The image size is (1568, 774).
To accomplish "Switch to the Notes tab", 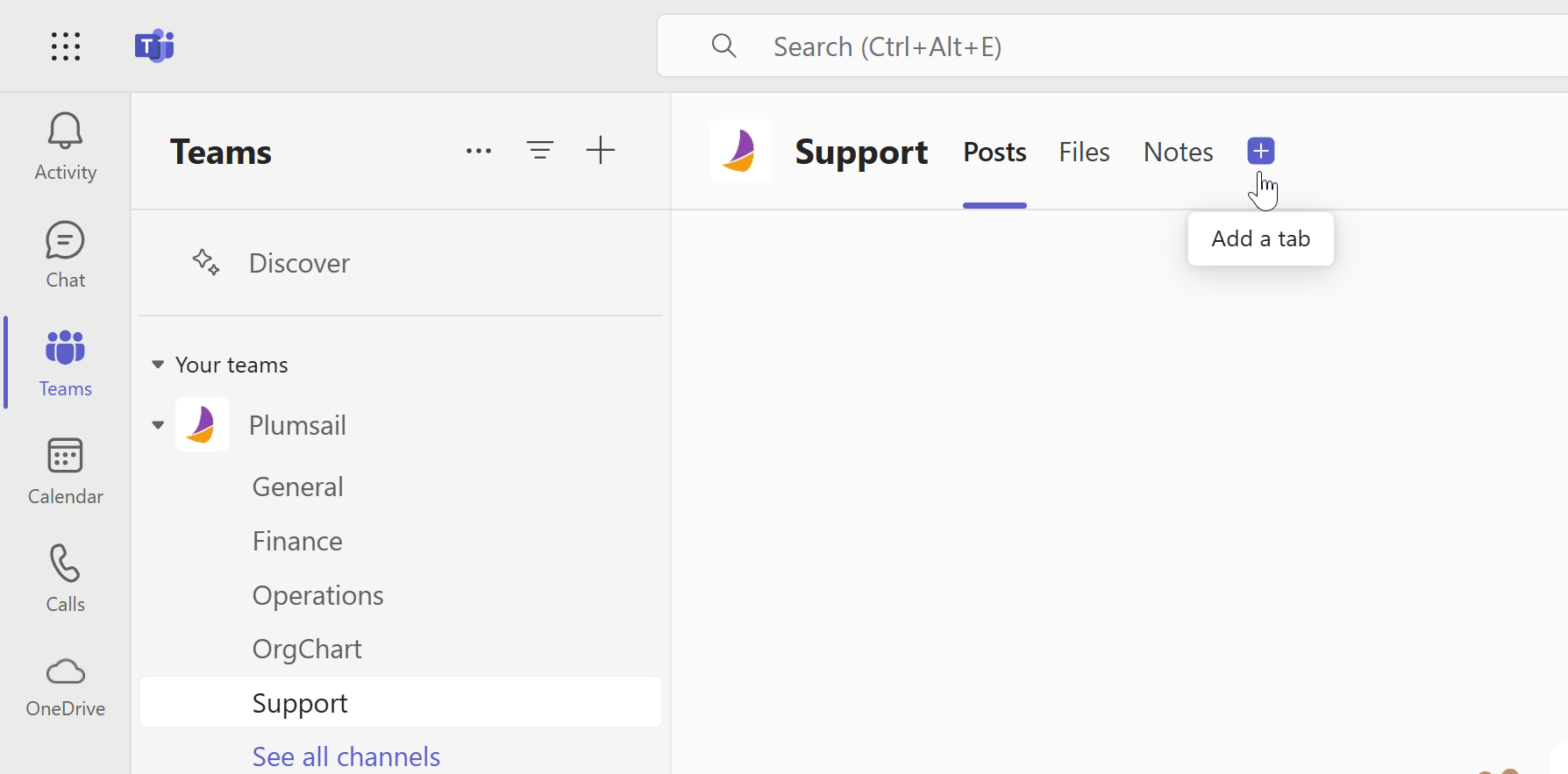I will pos(1178,153).
